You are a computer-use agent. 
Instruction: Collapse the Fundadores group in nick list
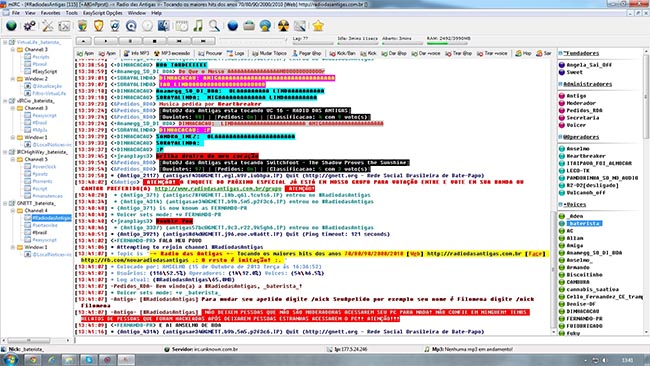pyautogui.click(x=560, y=53)
